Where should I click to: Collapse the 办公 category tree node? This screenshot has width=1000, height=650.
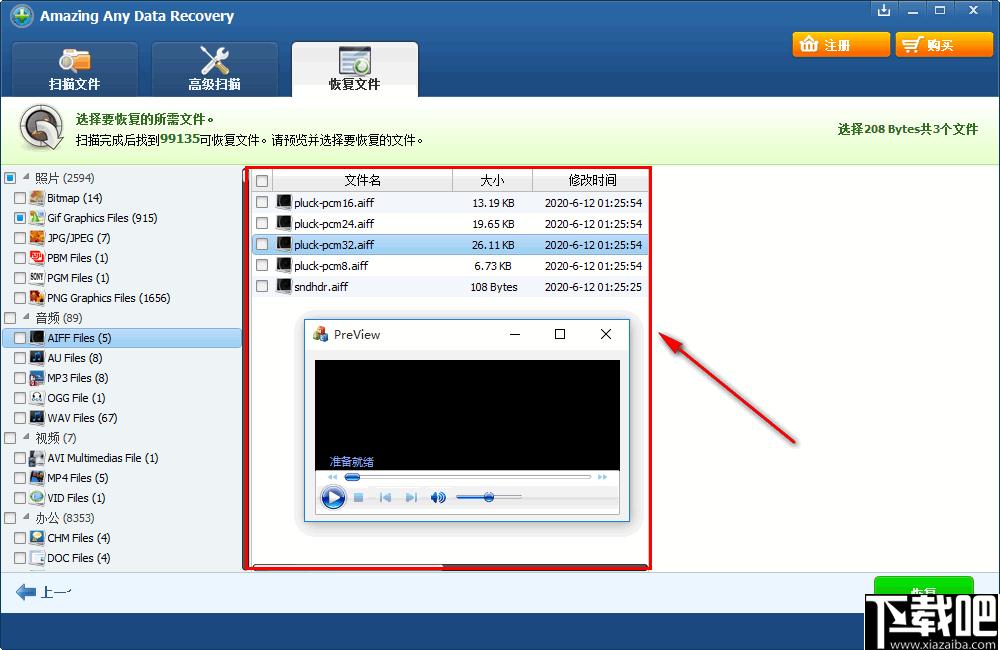tap(26, 517)
